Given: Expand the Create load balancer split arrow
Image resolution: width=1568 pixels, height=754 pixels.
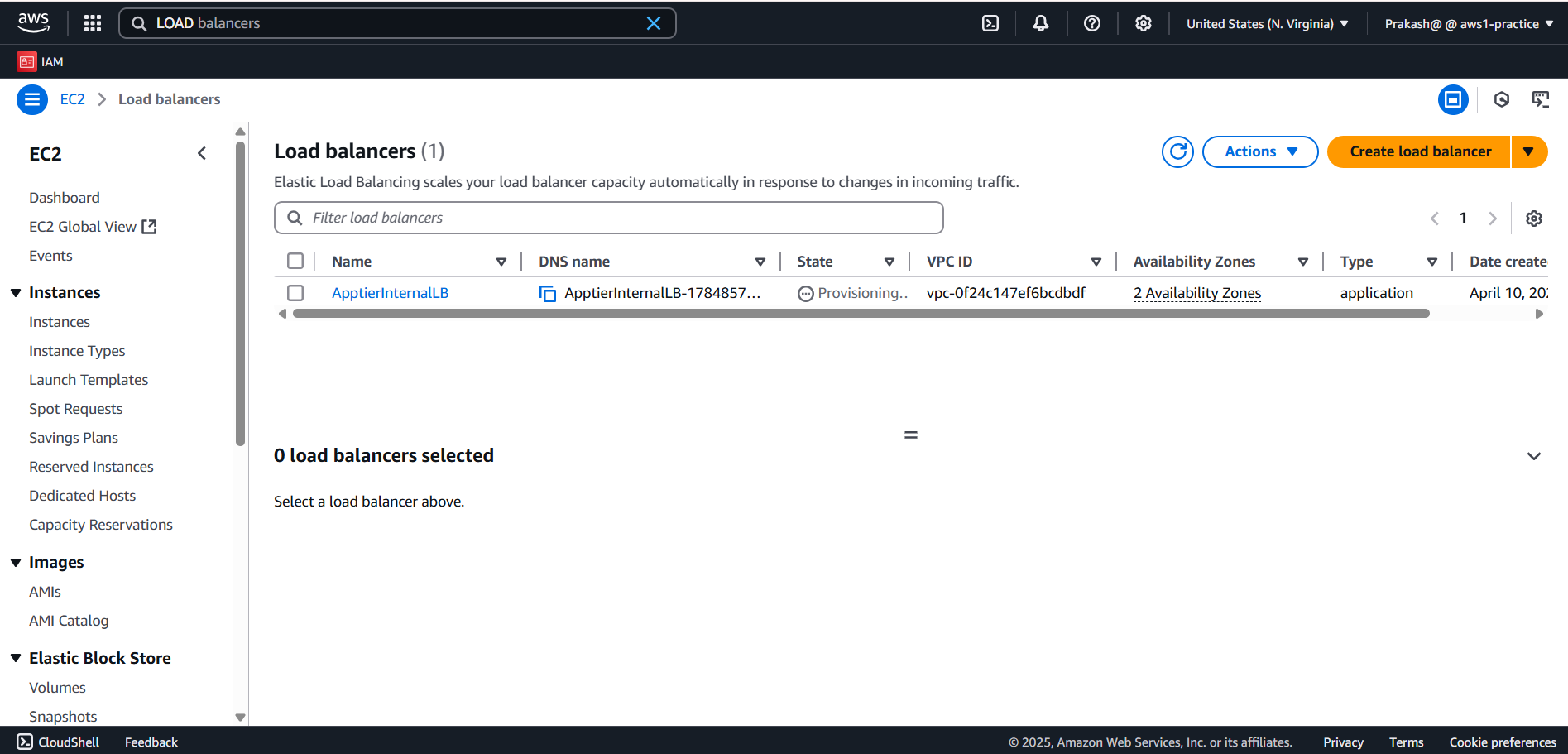Looking at the screenshot, I should pos(1529,151).
